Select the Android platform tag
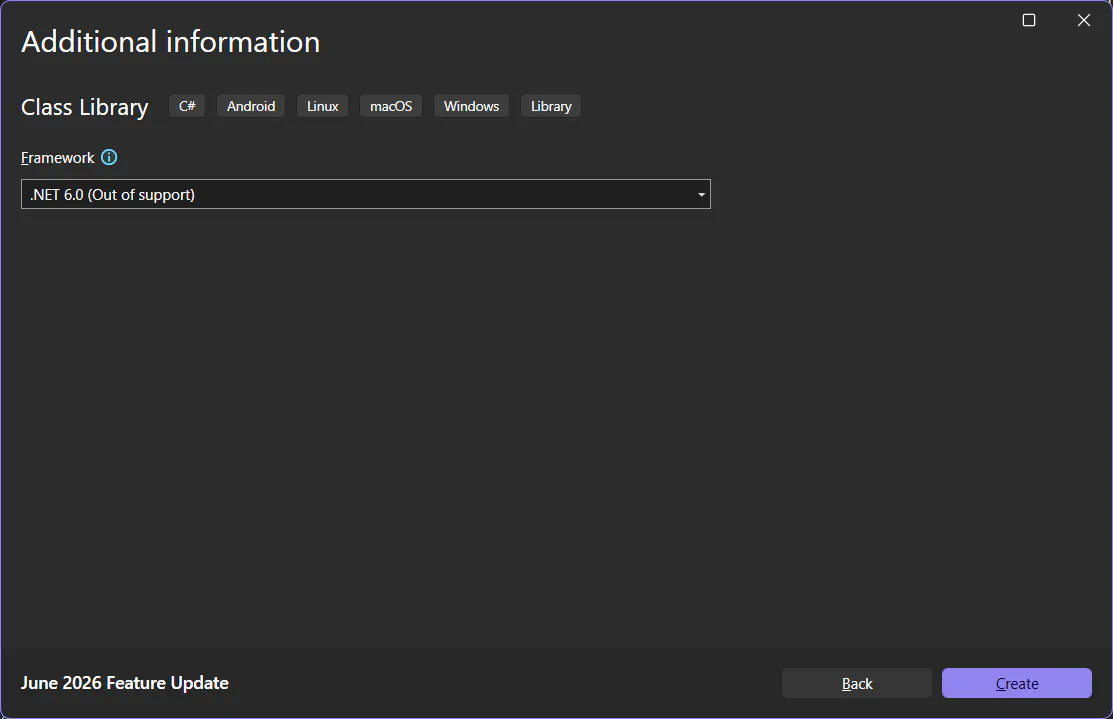The height and width of the screenshot is (719, 1113). pos(251,106)
